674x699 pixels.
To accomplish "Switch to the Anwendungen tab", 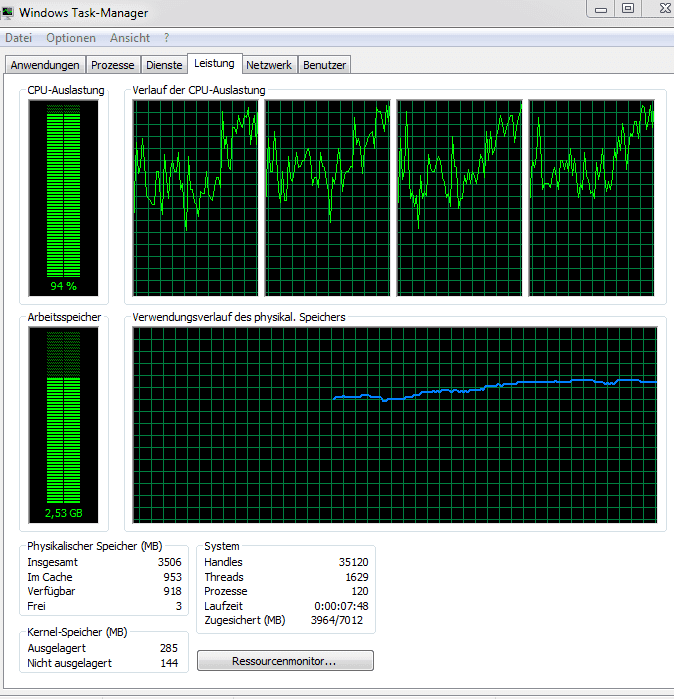I will 45,65.
